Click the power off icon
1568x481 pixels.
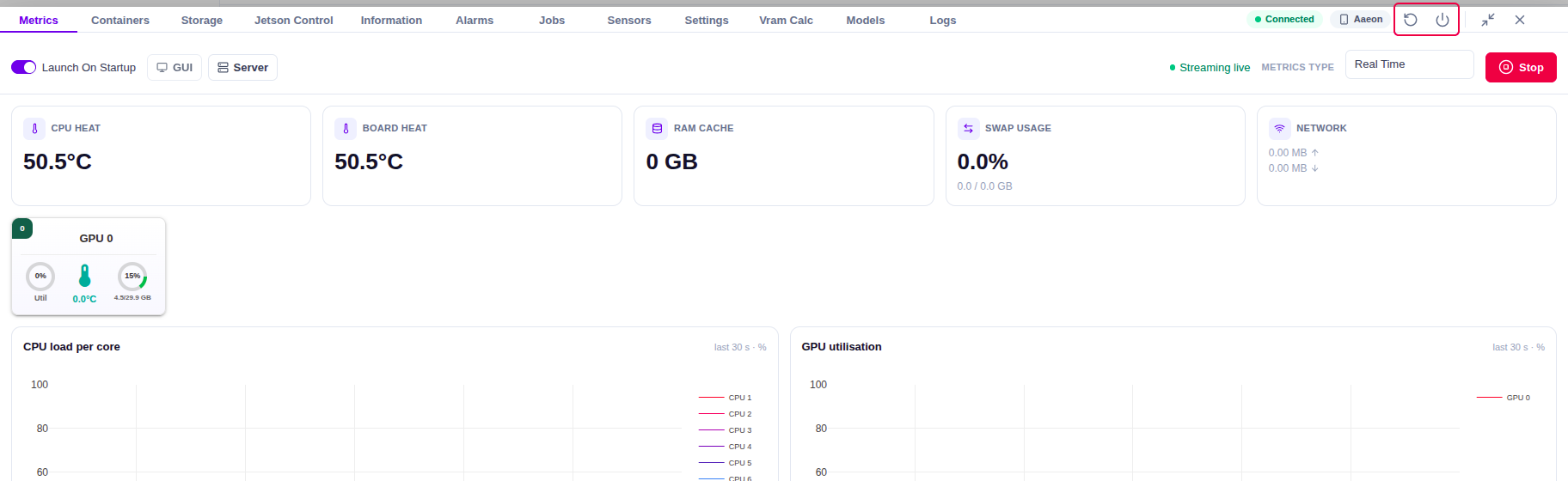pyautogui.click(x=1442, y=20)
